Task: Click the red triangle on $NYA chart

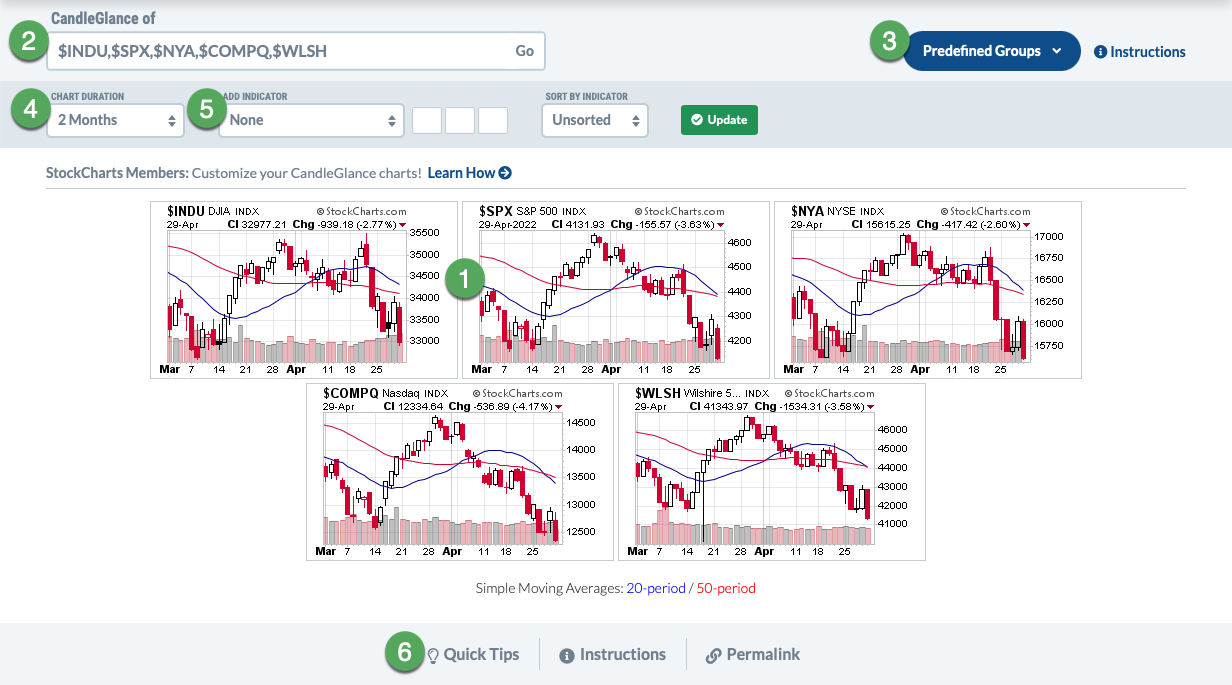Action: (x=1027, y=225)
